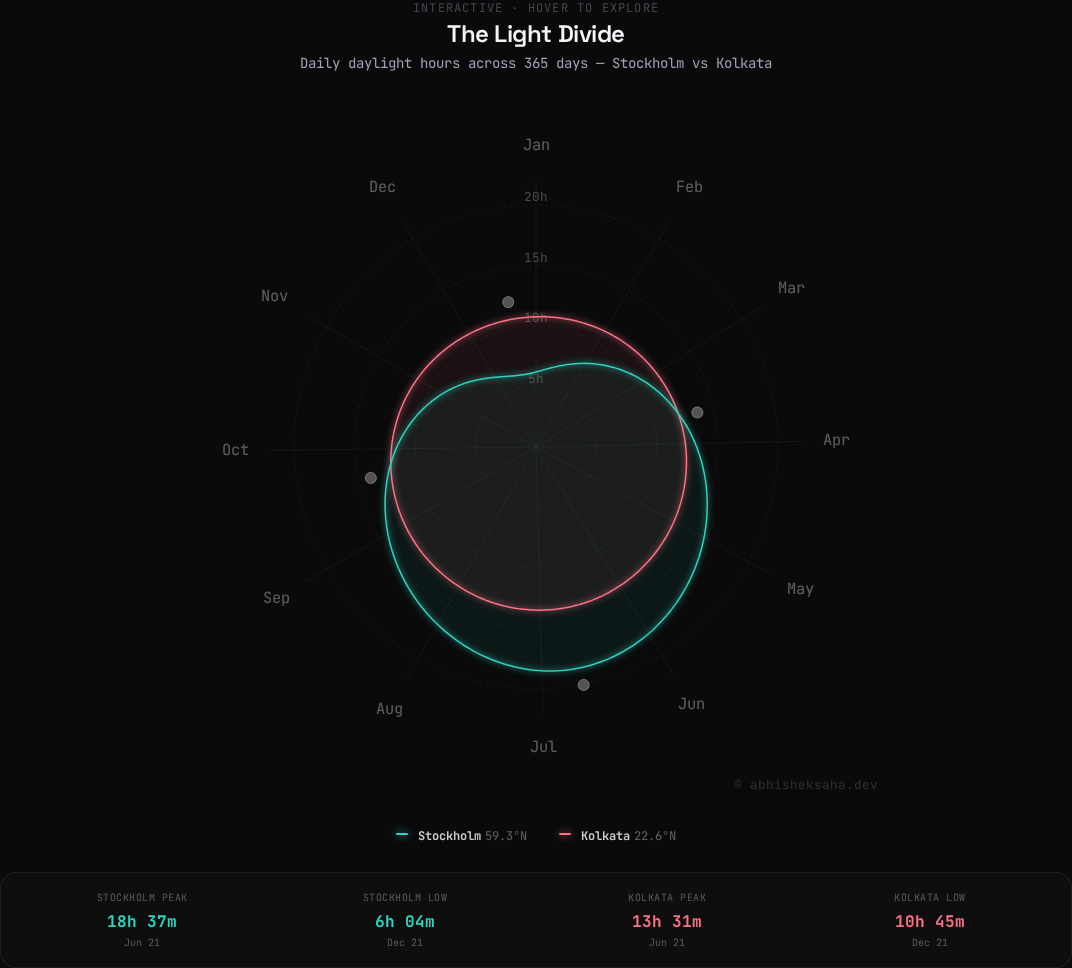The width and height of the screenshot is (1072, 968).
Task: Click the Interactive Hover to Explore caption
Action: [536, 8]
